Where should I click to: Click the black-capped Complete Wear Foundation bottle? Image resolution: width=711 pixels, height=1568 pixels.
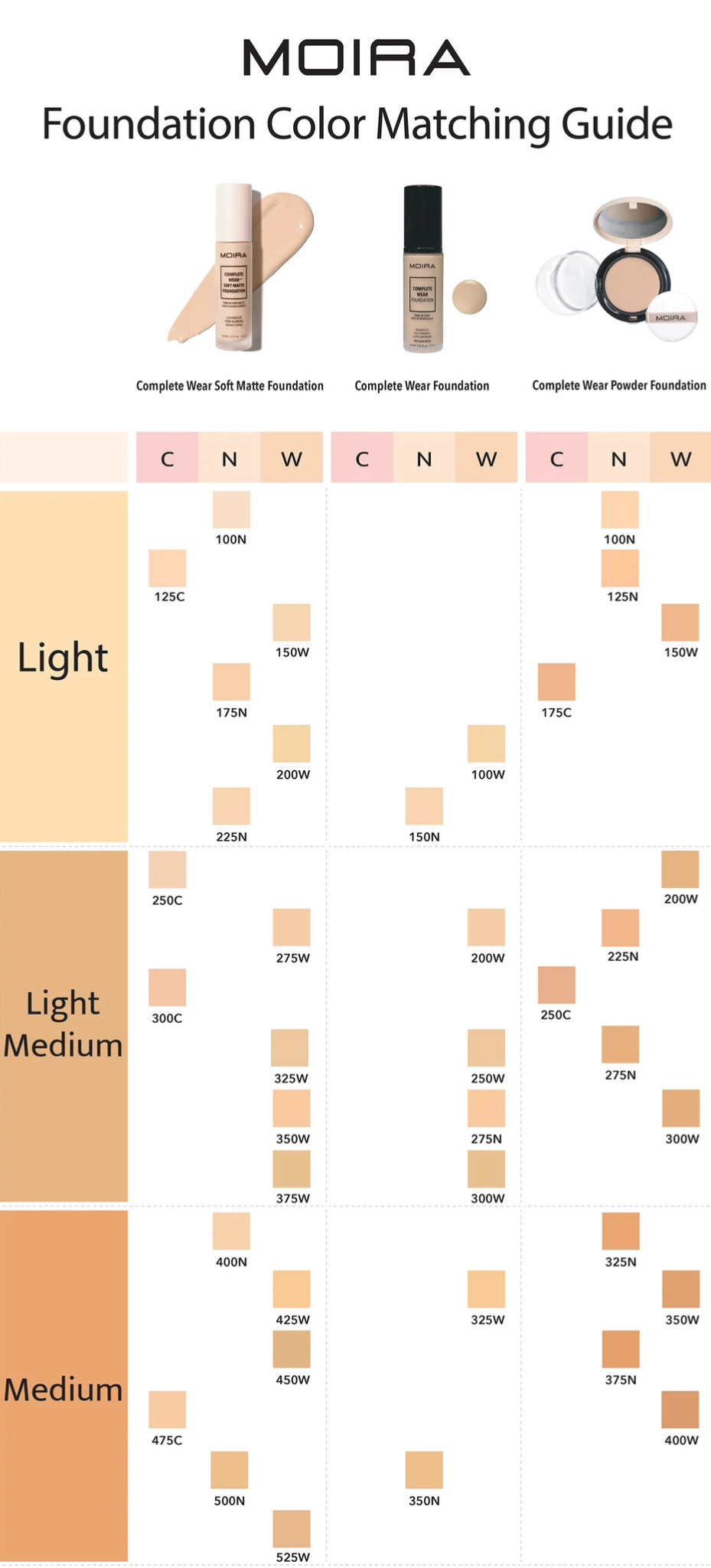click(x=422, y=269)
